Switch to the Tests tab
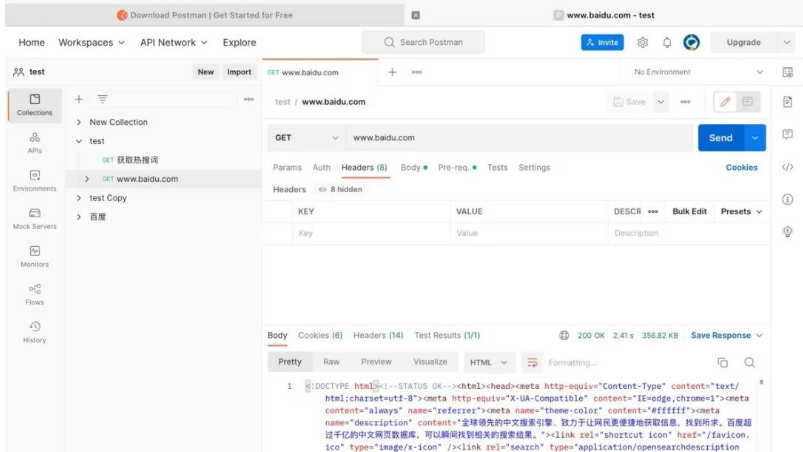803x452 pixels. point(497,167)
